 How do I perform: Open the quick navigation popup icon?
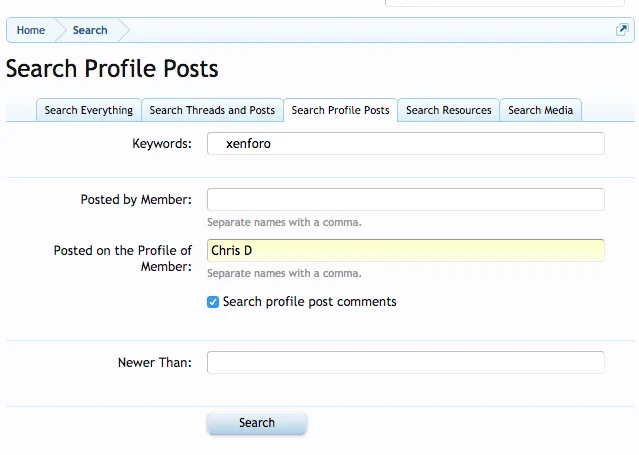(622, 30)
